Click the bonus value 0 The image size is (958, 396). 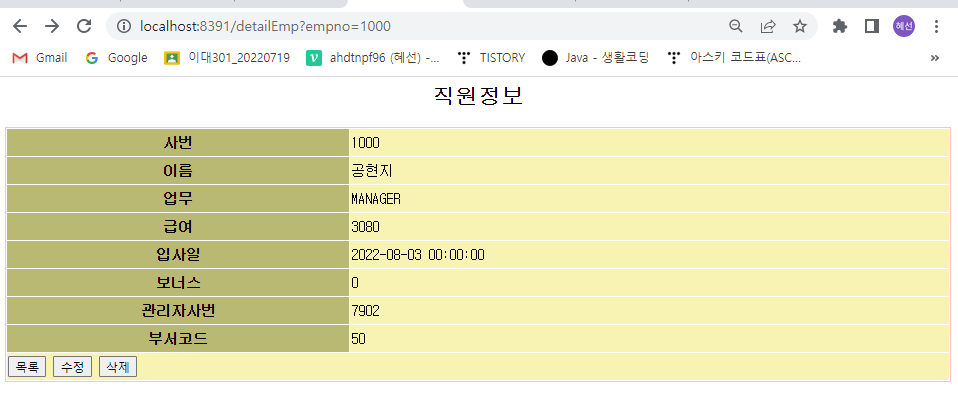tap(355, 283)
